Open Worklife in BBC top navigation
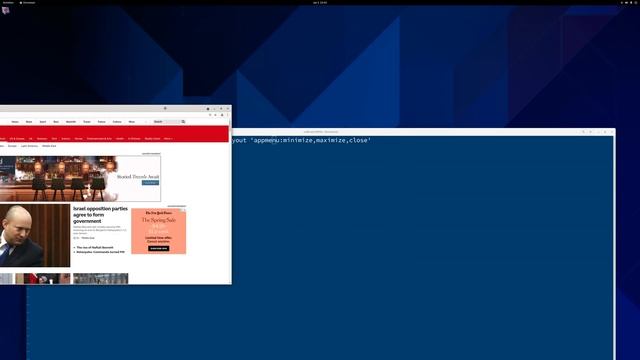 pos(71,122)
